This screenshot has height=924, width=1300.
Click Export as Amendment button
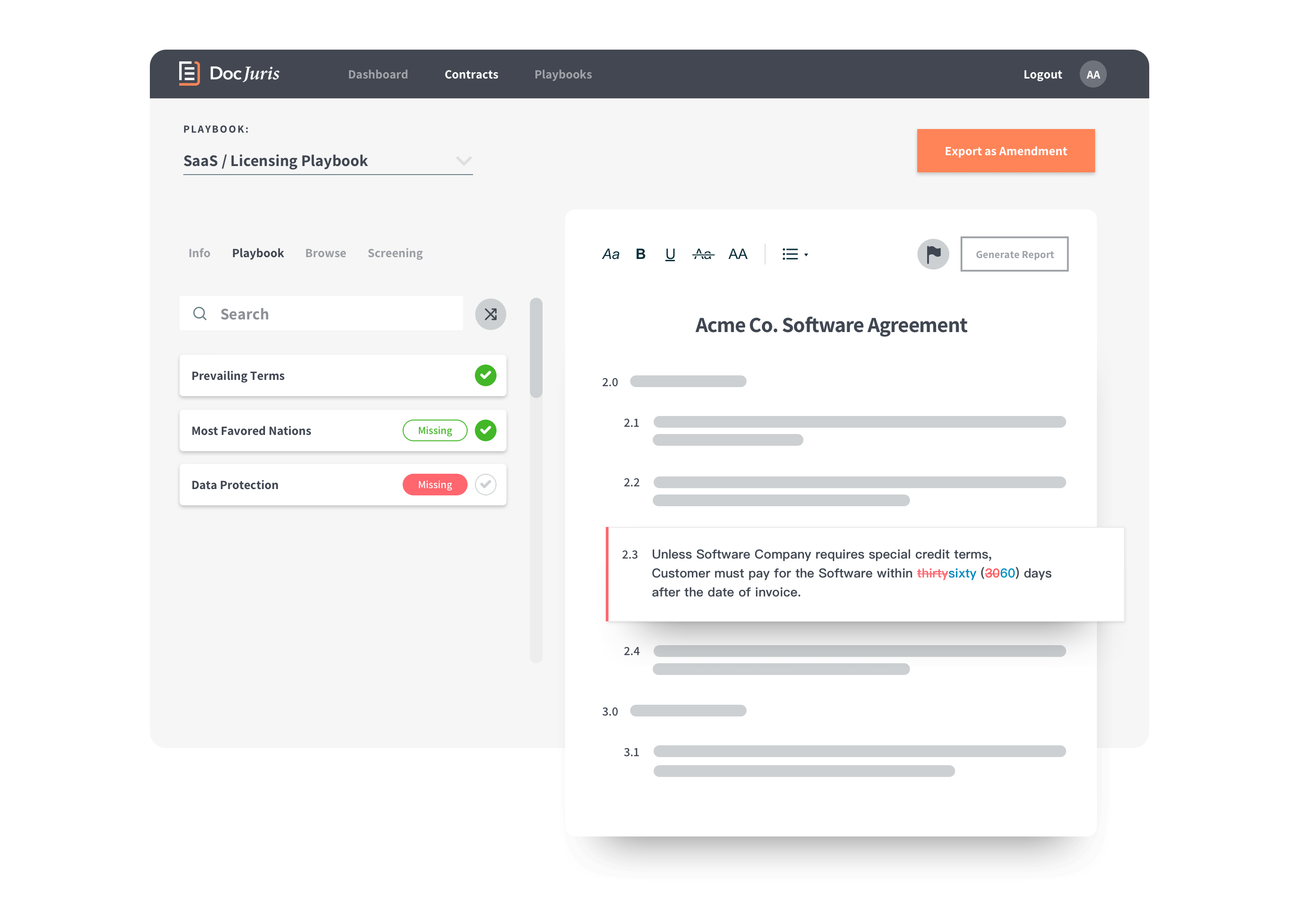click(1006, 151)
